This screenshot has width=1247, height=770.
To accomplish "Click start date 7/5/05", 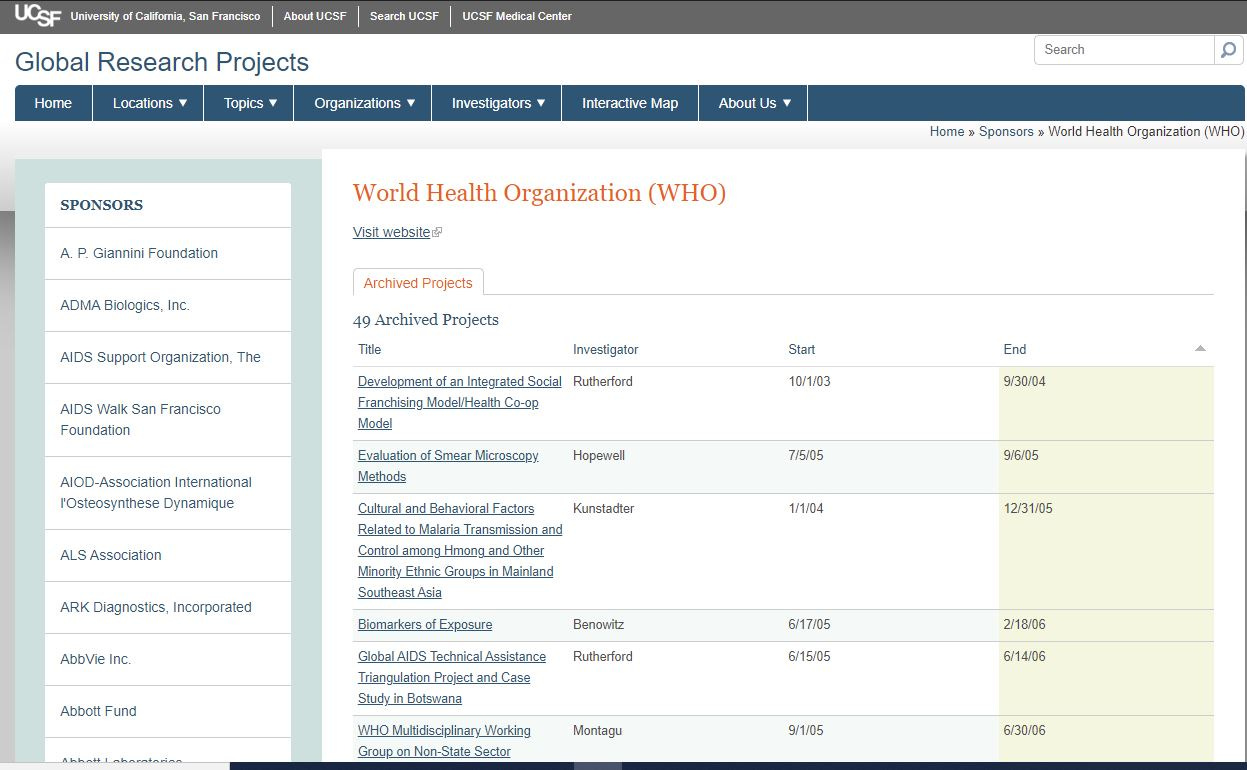I will coord(805,455).
